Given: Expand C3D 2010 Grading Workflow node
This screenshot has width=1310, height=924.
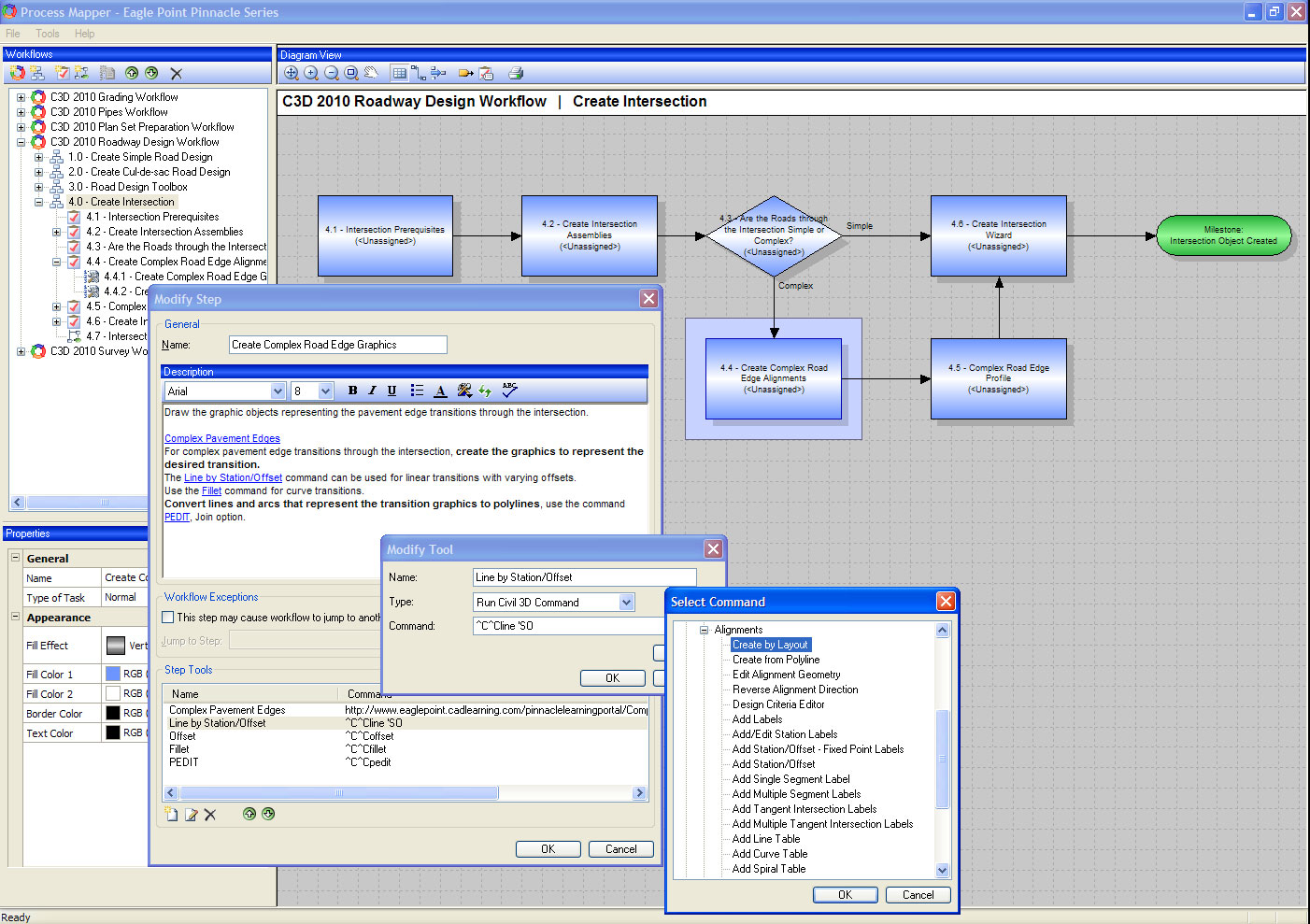Looking at the screenshot, I should coord(21,97).
